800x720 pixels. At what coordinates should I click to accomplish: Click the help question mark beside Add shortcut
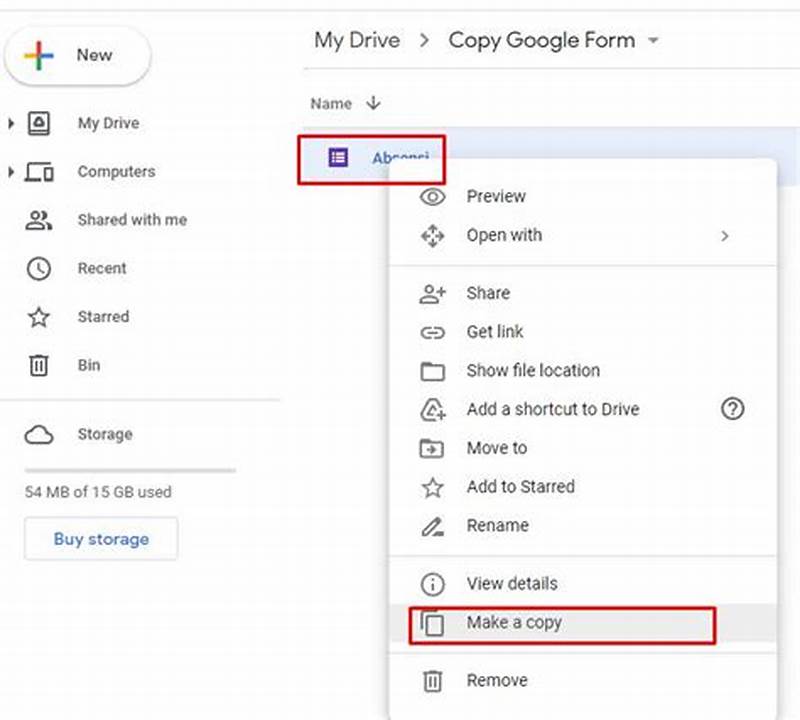tap(733, 410)
